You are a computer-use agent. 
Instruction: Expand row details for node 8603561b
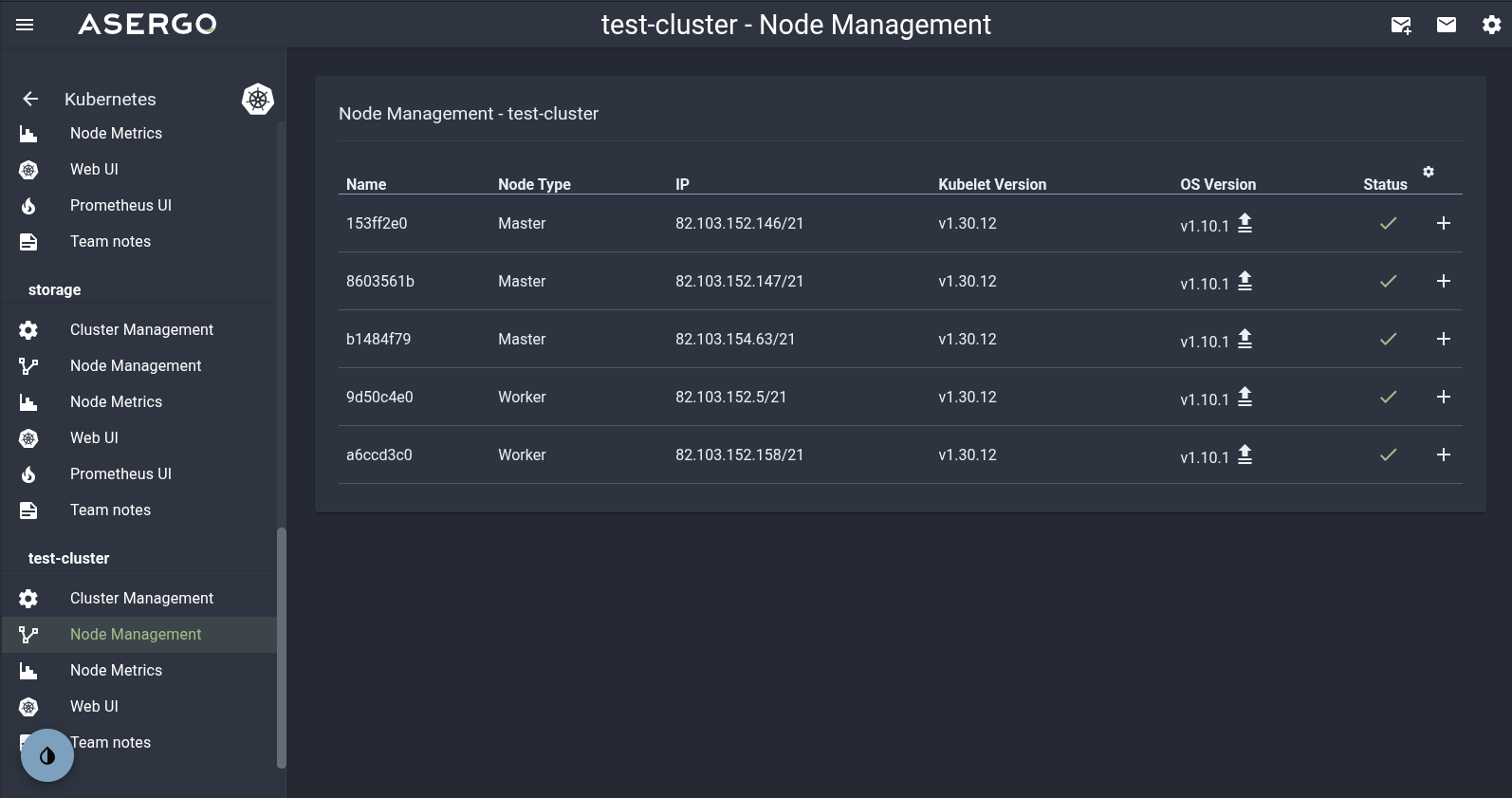pos(1443,281)
